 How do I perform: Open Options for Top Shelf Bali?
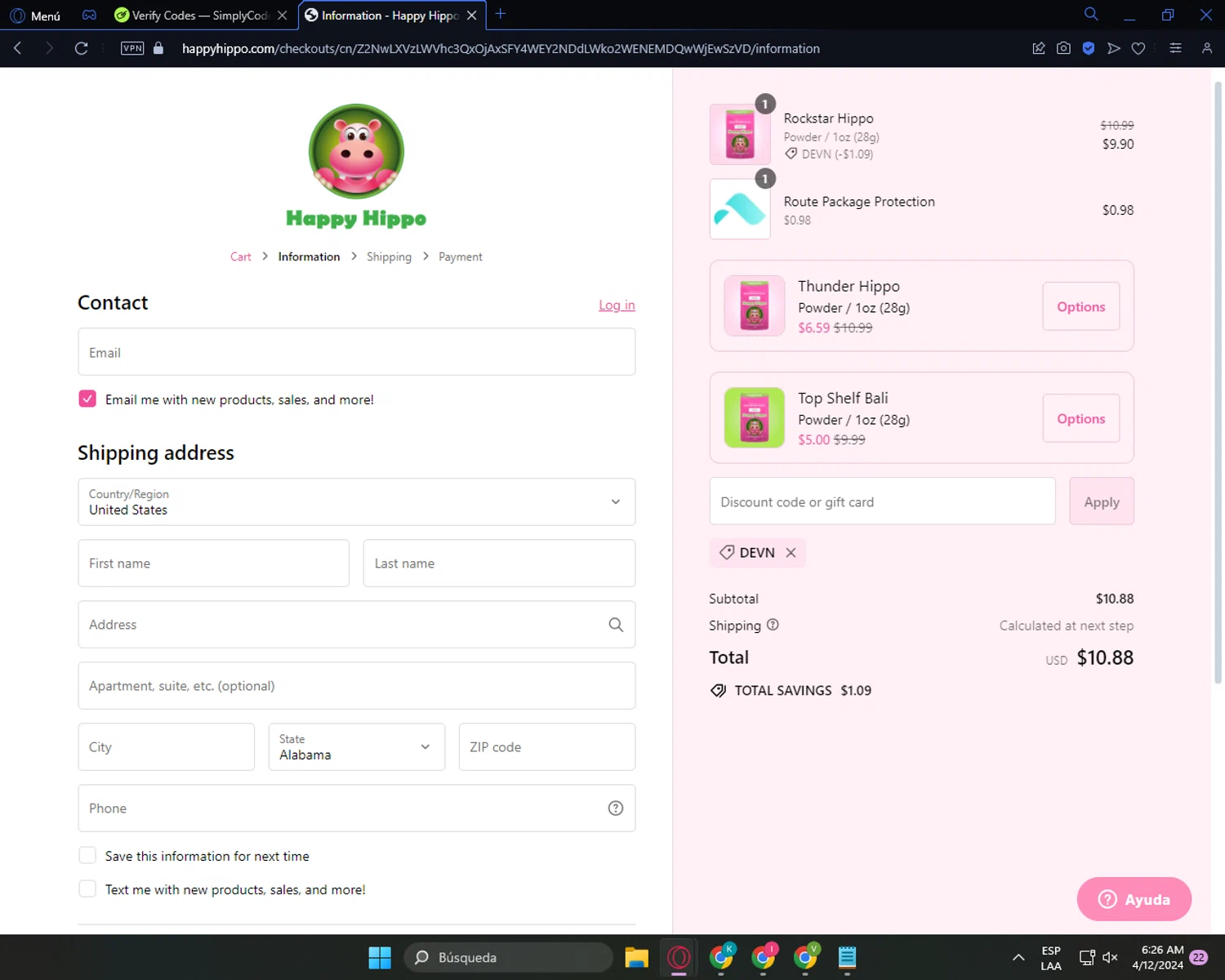(1081, 418)
